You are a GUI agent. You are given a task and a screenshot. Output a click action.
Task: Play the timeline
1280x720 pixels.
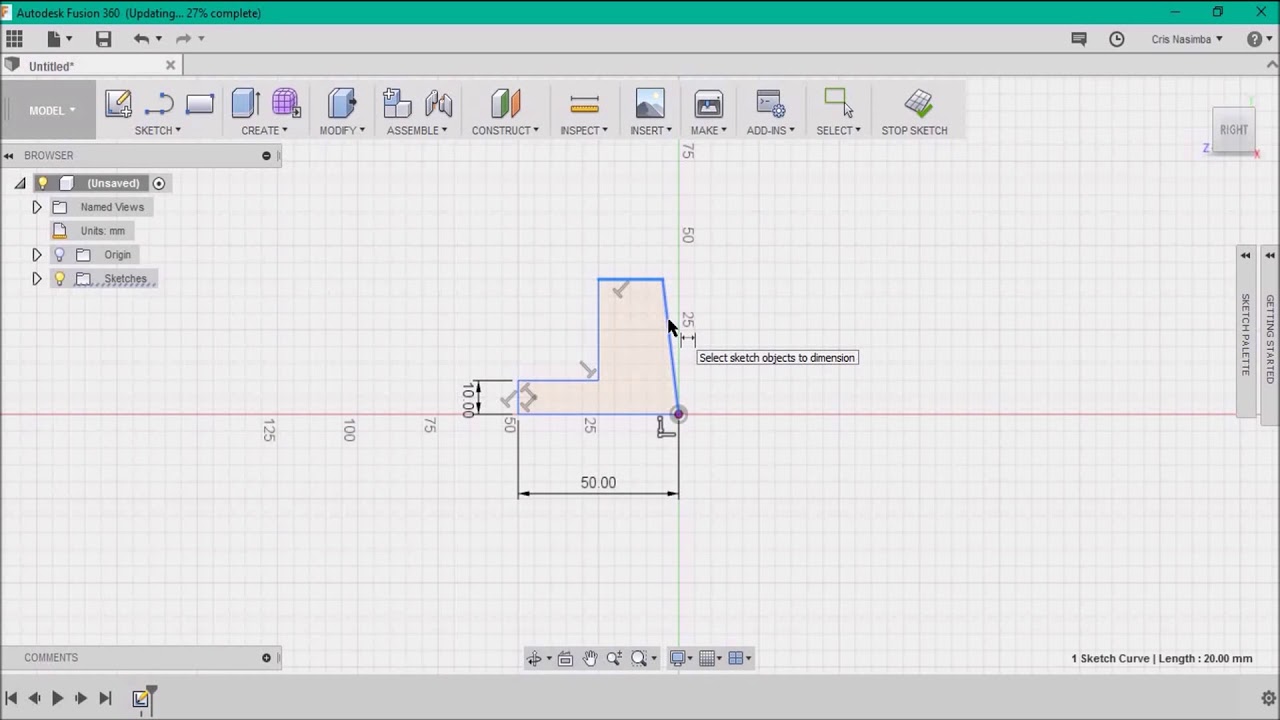[57, 698]
